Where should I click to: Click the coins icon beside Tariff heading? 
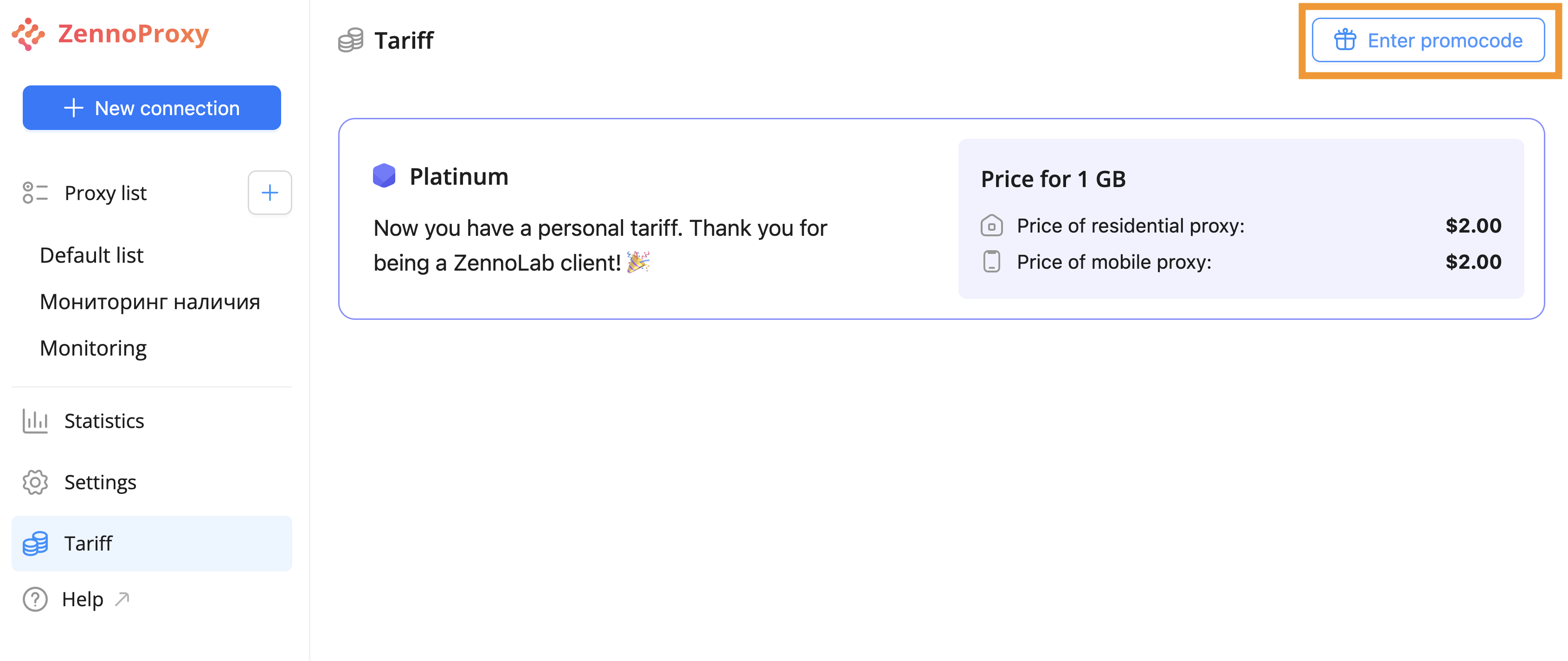pyautogui.click(x=351, y=41)
